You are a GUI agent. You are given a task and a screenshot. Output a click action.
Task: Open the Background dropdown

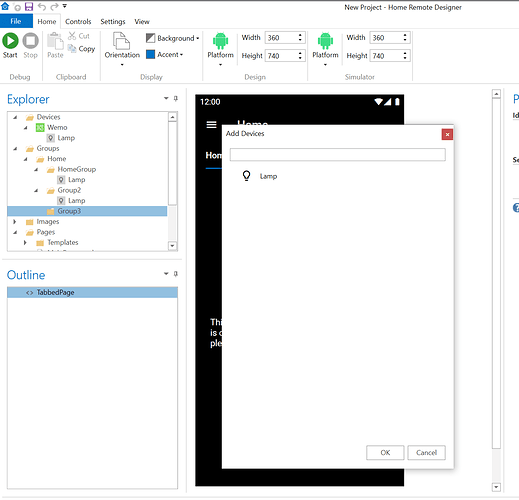point(173,38)
